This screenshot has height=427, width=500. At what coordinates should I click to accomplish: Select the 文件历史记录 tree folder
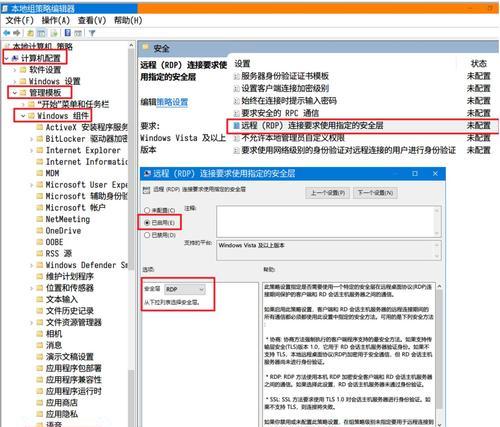point(70,311)
